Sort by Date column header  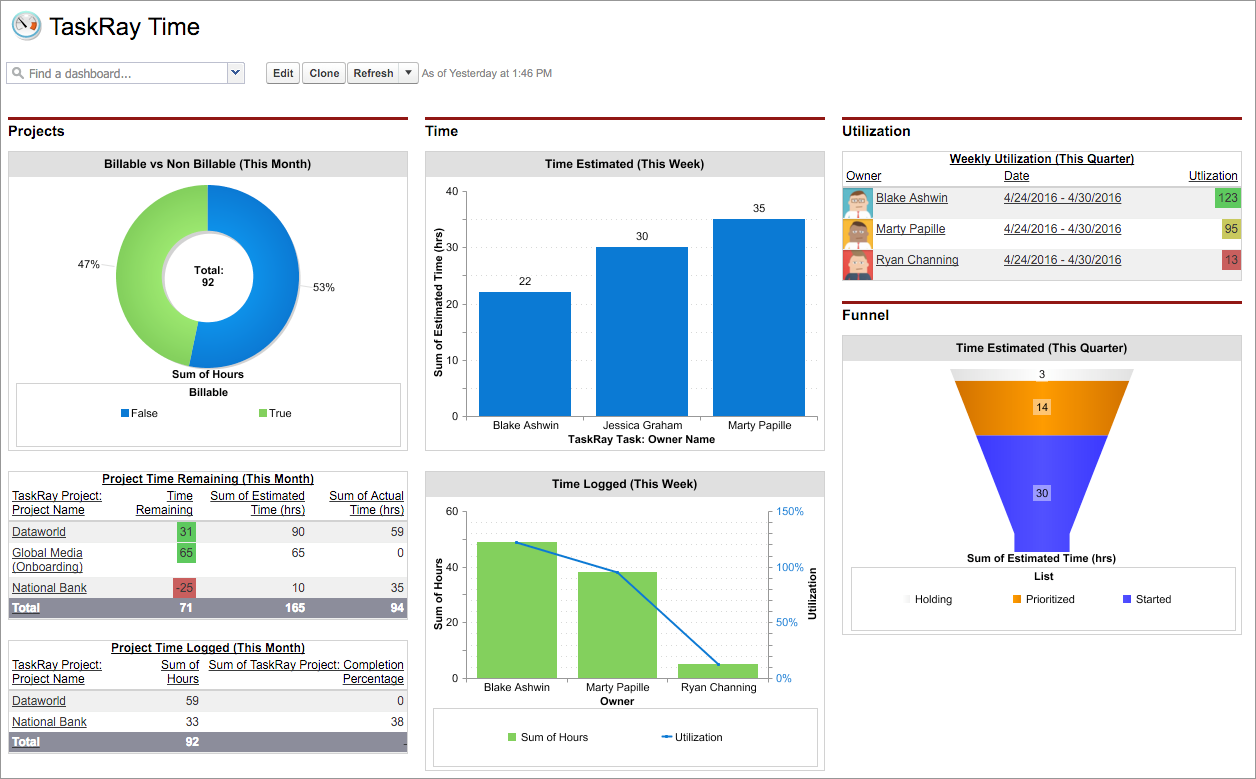(x=1016, y=176)
